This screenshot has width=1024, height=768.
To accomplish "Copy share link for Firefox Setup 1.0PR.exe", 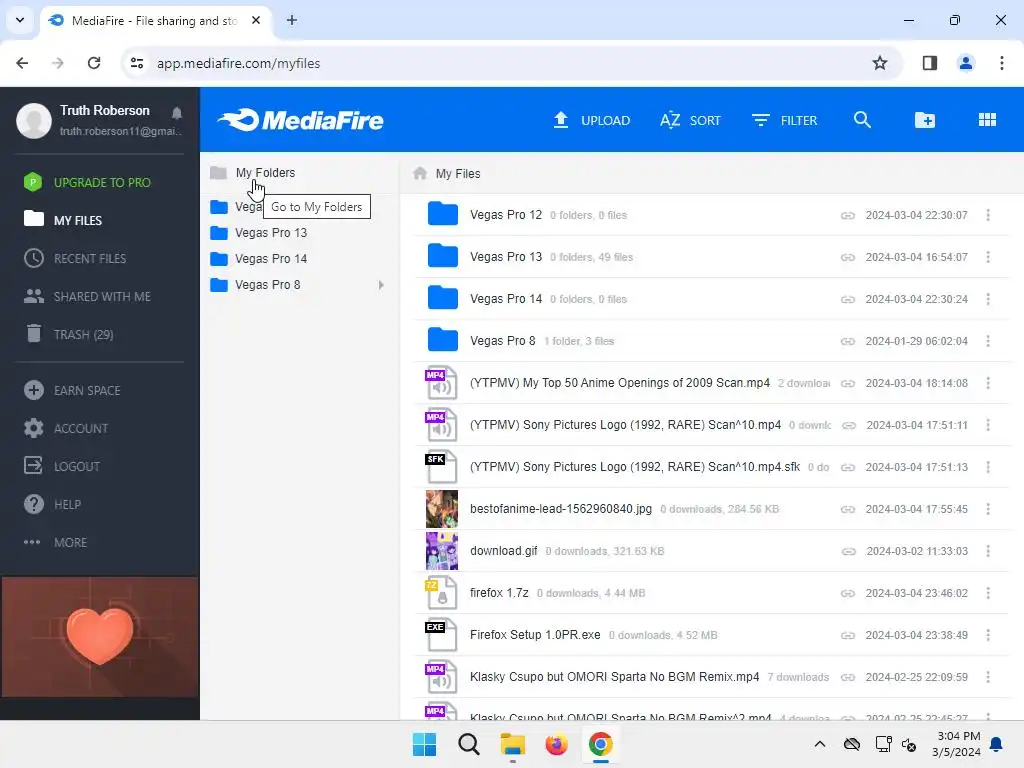I will pyautogui.click(x=848, y=635).
